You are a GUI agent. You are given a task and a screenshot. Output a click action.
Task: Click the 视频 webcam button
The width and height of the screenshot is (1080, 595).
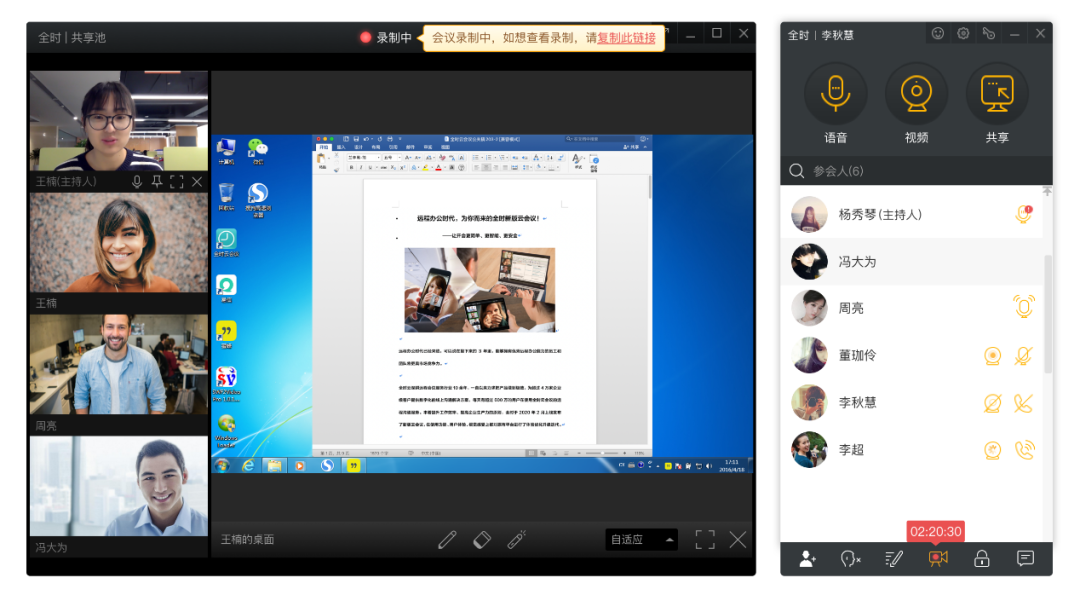click(916, 94)
